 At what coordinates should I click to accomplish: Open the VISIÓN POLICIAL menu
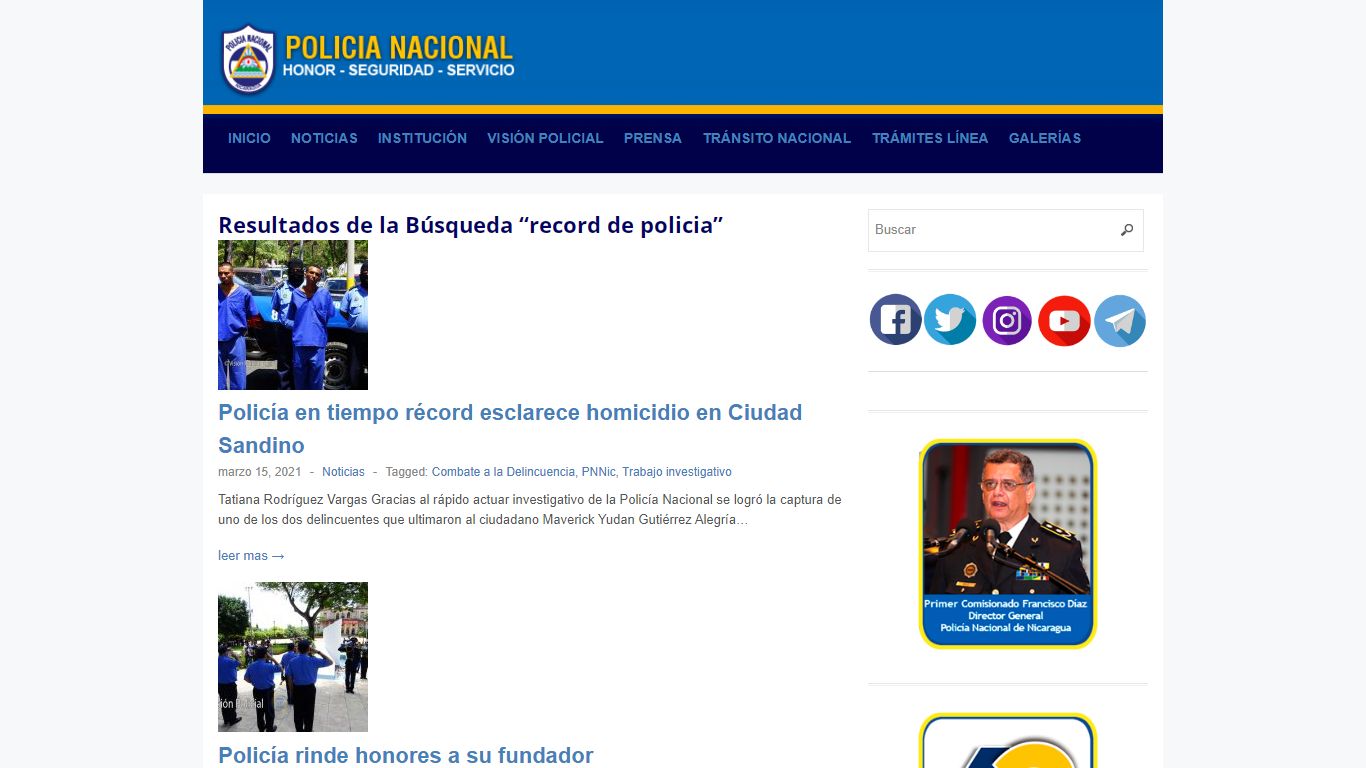[x=545, y=138]
